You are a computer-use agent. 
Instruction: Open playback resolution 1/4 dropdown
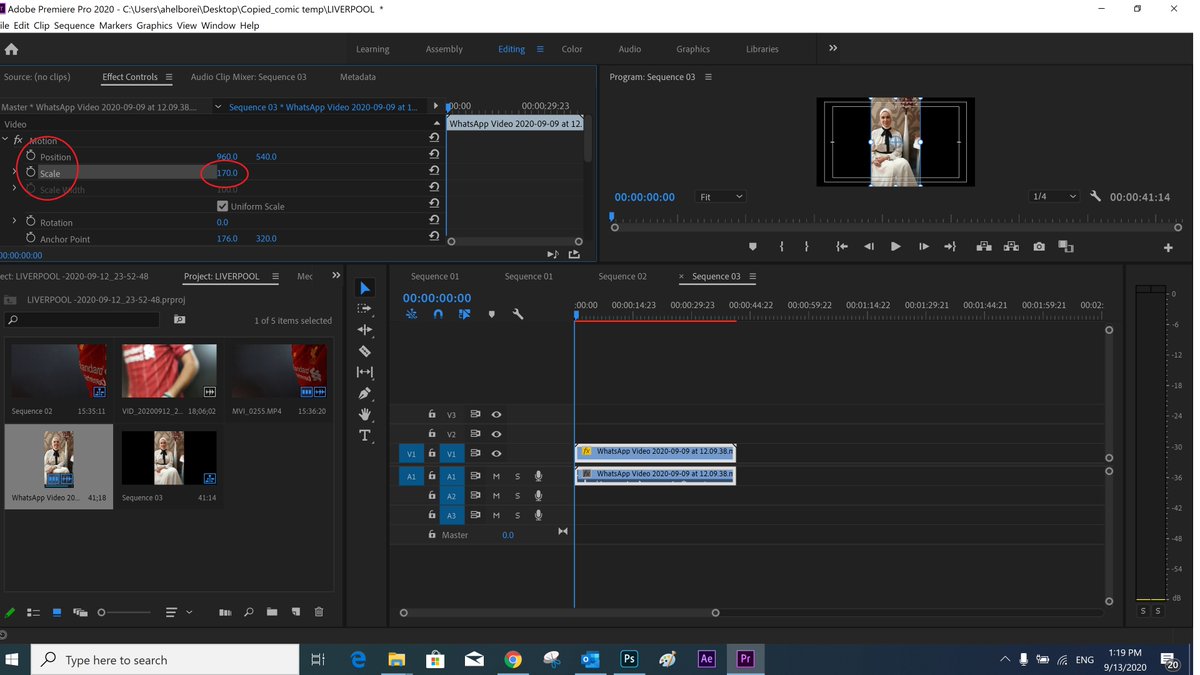click(1054, 197)
